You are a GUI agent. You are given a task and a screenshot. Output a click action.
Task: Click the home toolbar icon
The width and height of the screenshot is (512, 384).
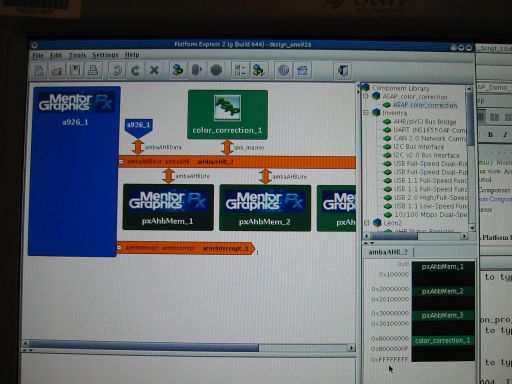pyautogui.click(x=303, y=71)
